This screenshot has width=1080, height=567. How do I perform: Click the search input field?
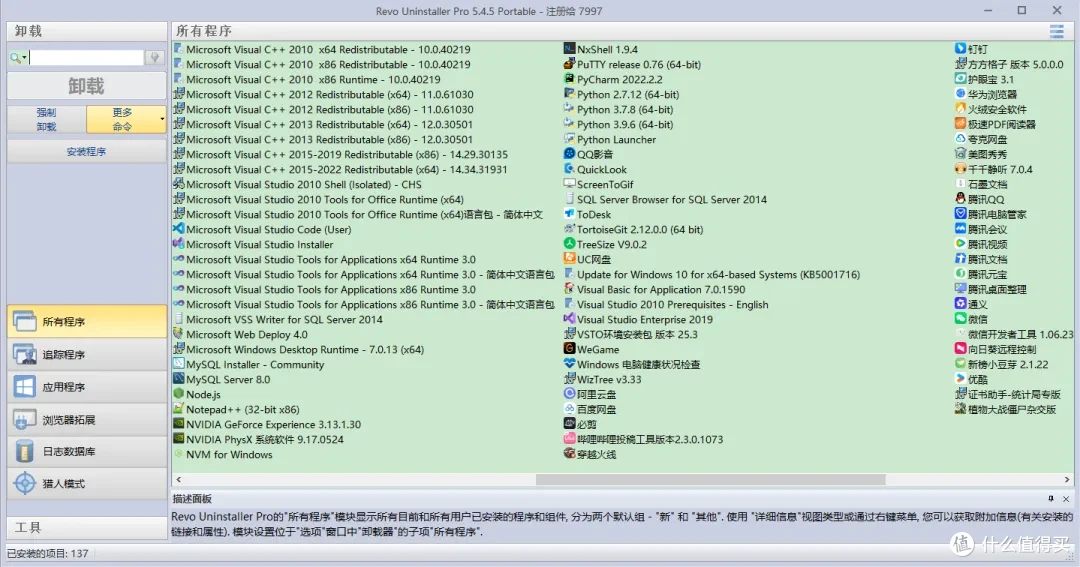pyautogui.click(x=86, y=58)
